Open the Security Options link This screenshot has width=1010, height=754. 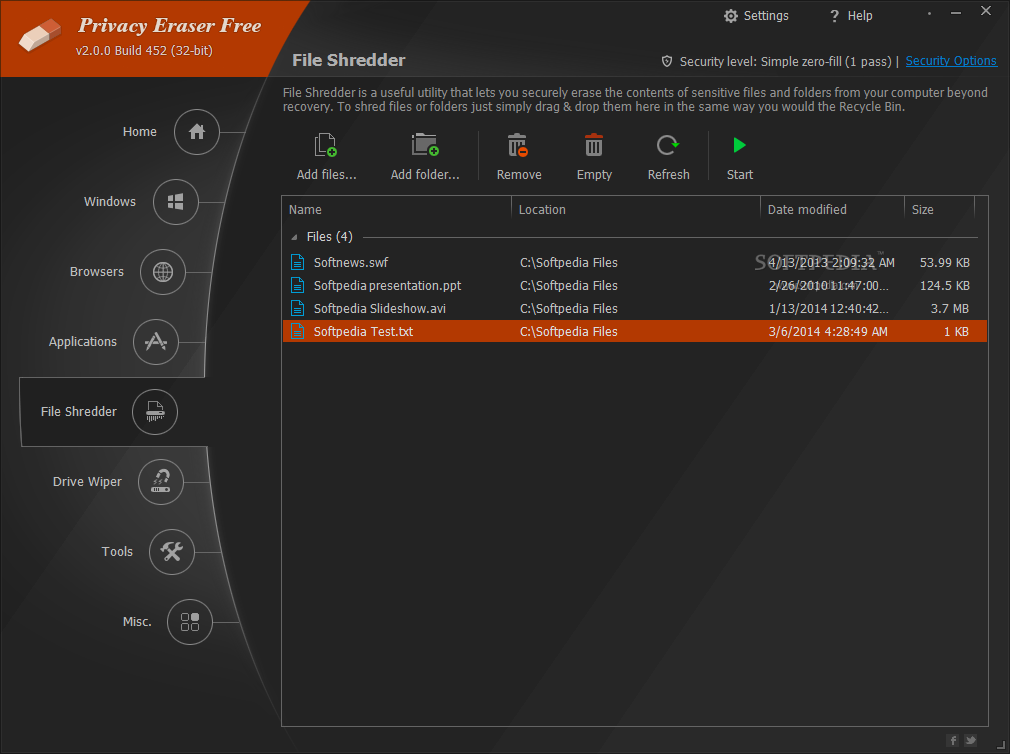(x=951, y=61)
